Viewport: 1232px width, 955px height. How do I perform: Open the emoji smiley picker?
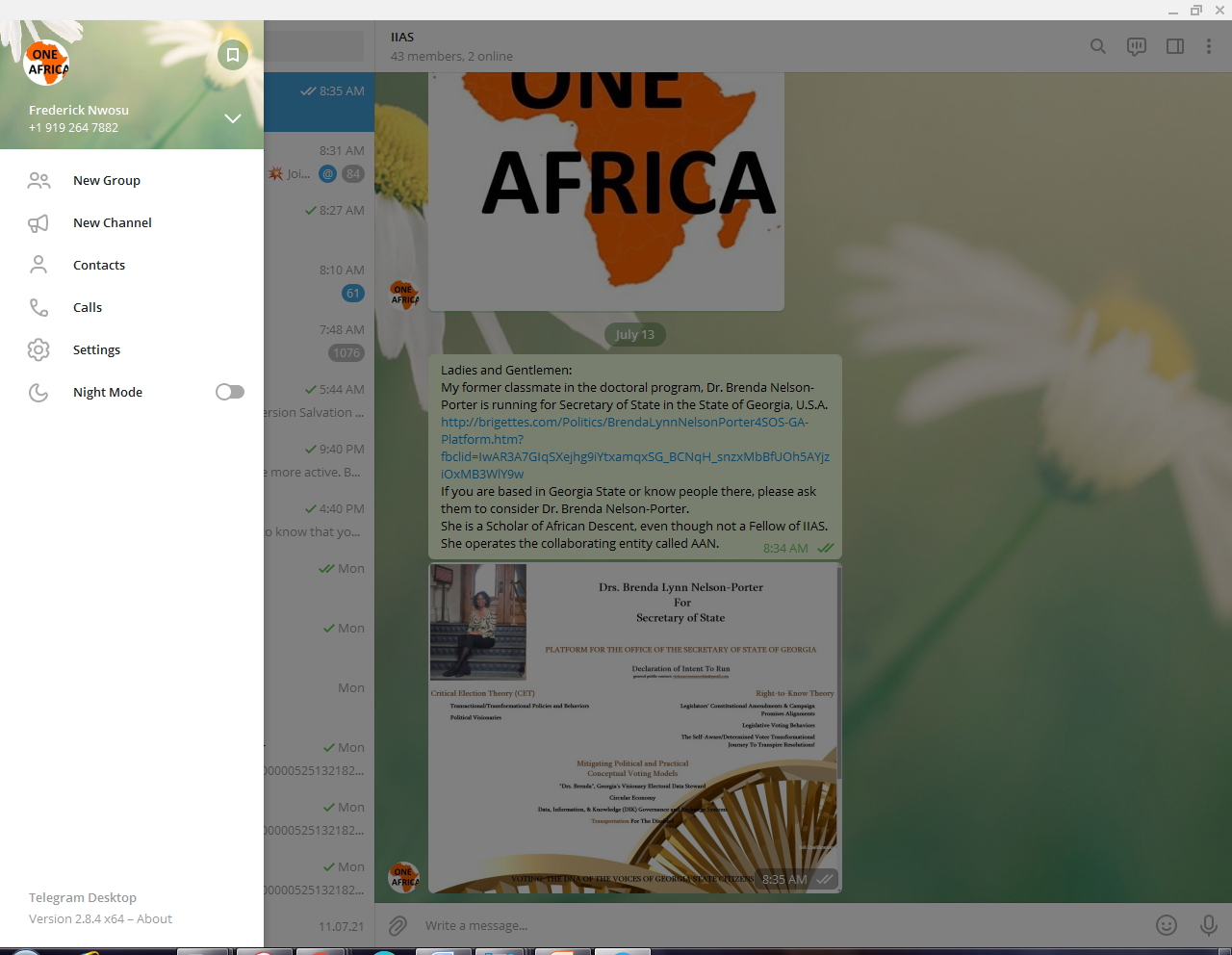[x=1167, y=926]
